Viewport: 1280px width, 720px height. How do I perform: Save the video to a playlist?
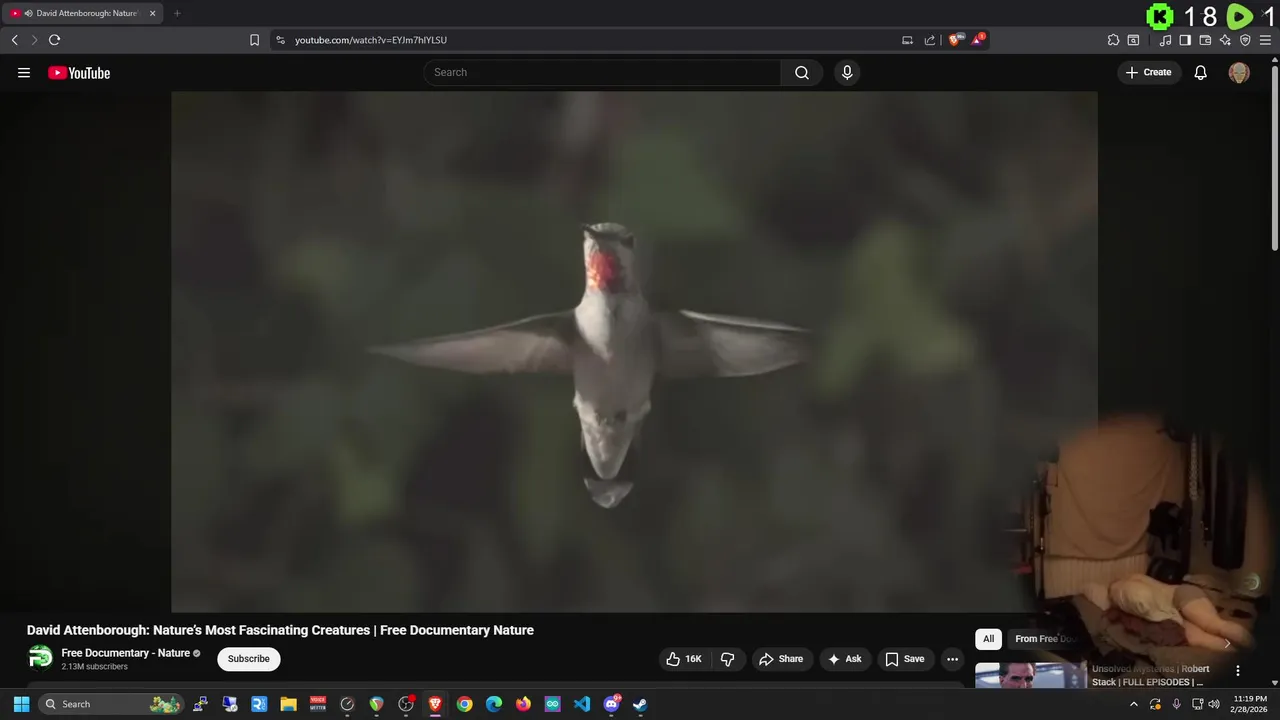point(905,659)
